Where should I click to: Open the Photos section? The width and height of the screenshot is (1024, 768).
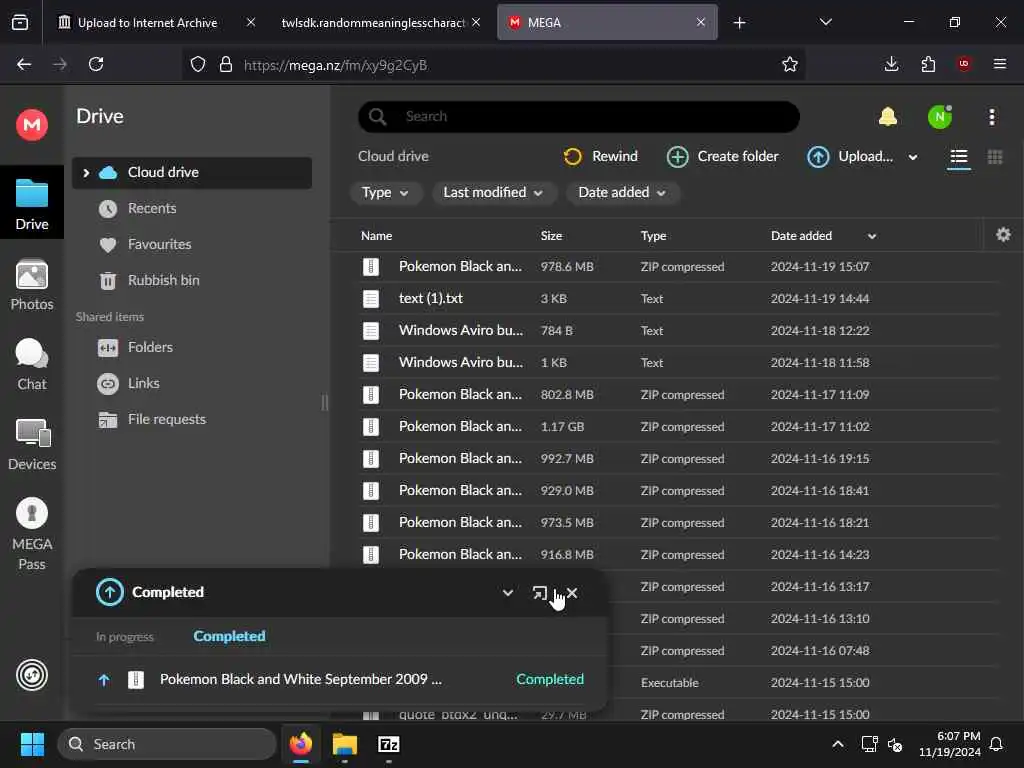point(32,285)
